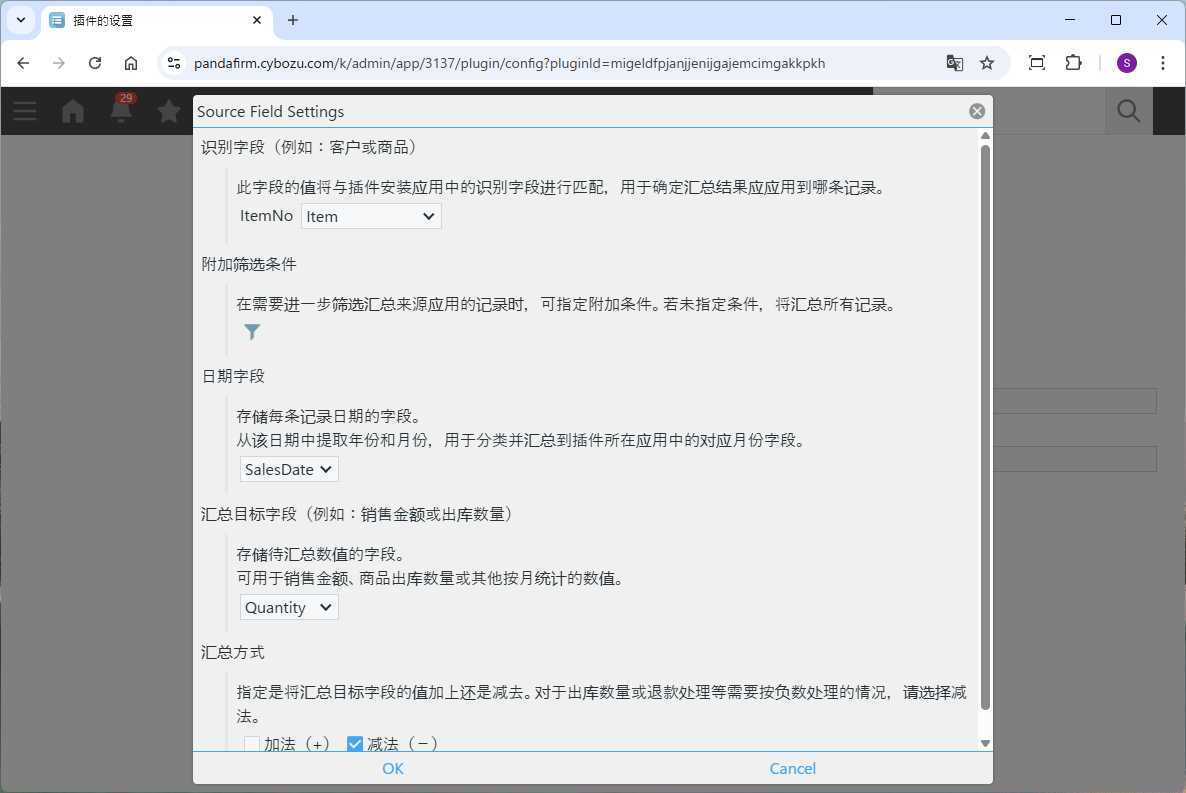Click Cancel to discard changes
The image size is (1186, 793).
click(792, 768)
